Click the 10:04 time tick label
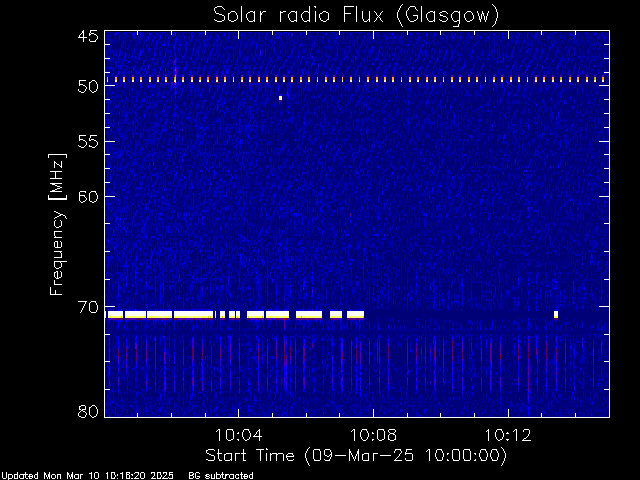 coord(239,435)
